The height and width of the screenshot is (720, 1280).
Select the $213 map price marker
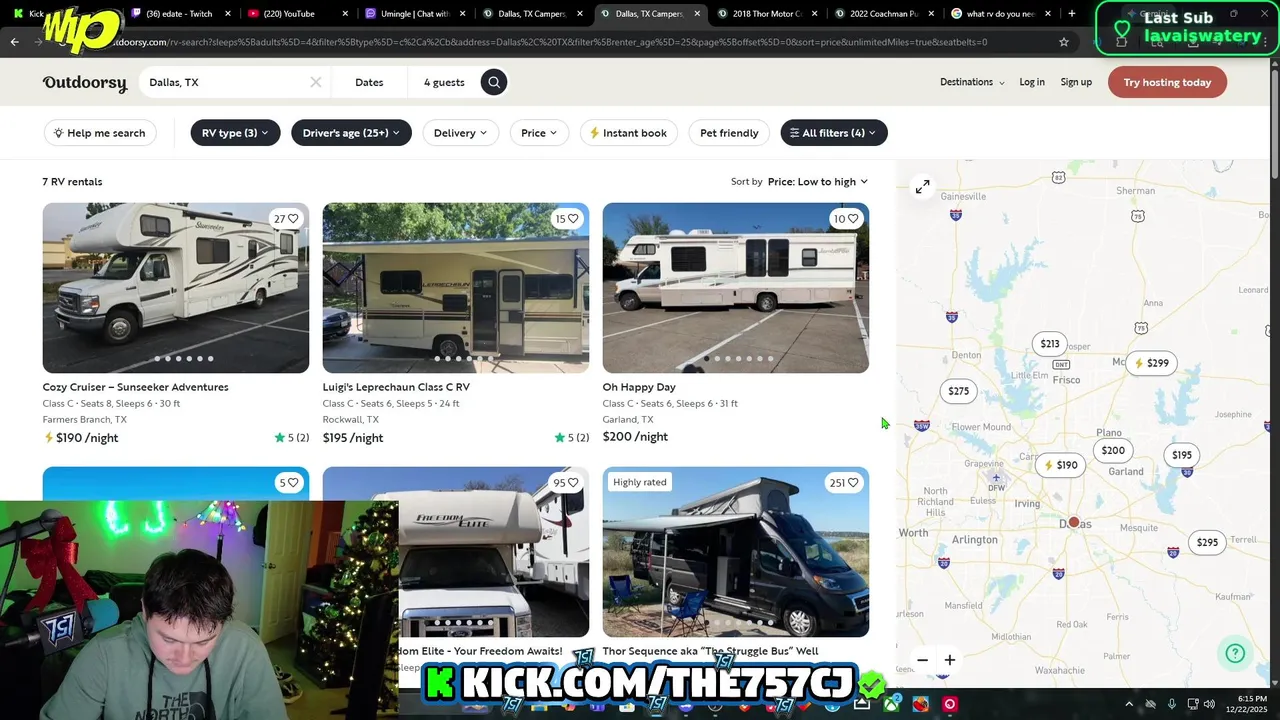pos(1049,344)
